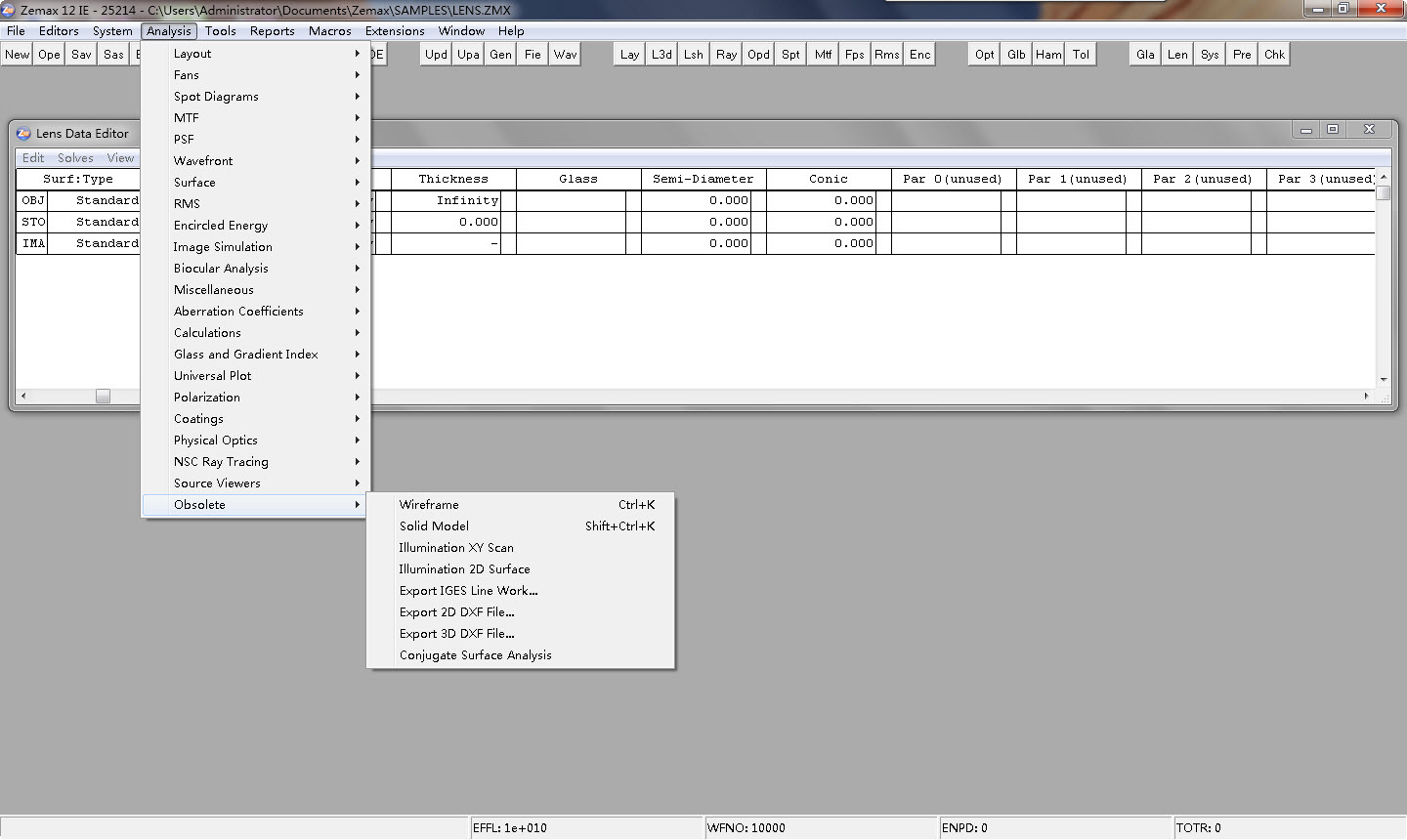
Task: Open the Macros menu
Action: pos(330,31)
